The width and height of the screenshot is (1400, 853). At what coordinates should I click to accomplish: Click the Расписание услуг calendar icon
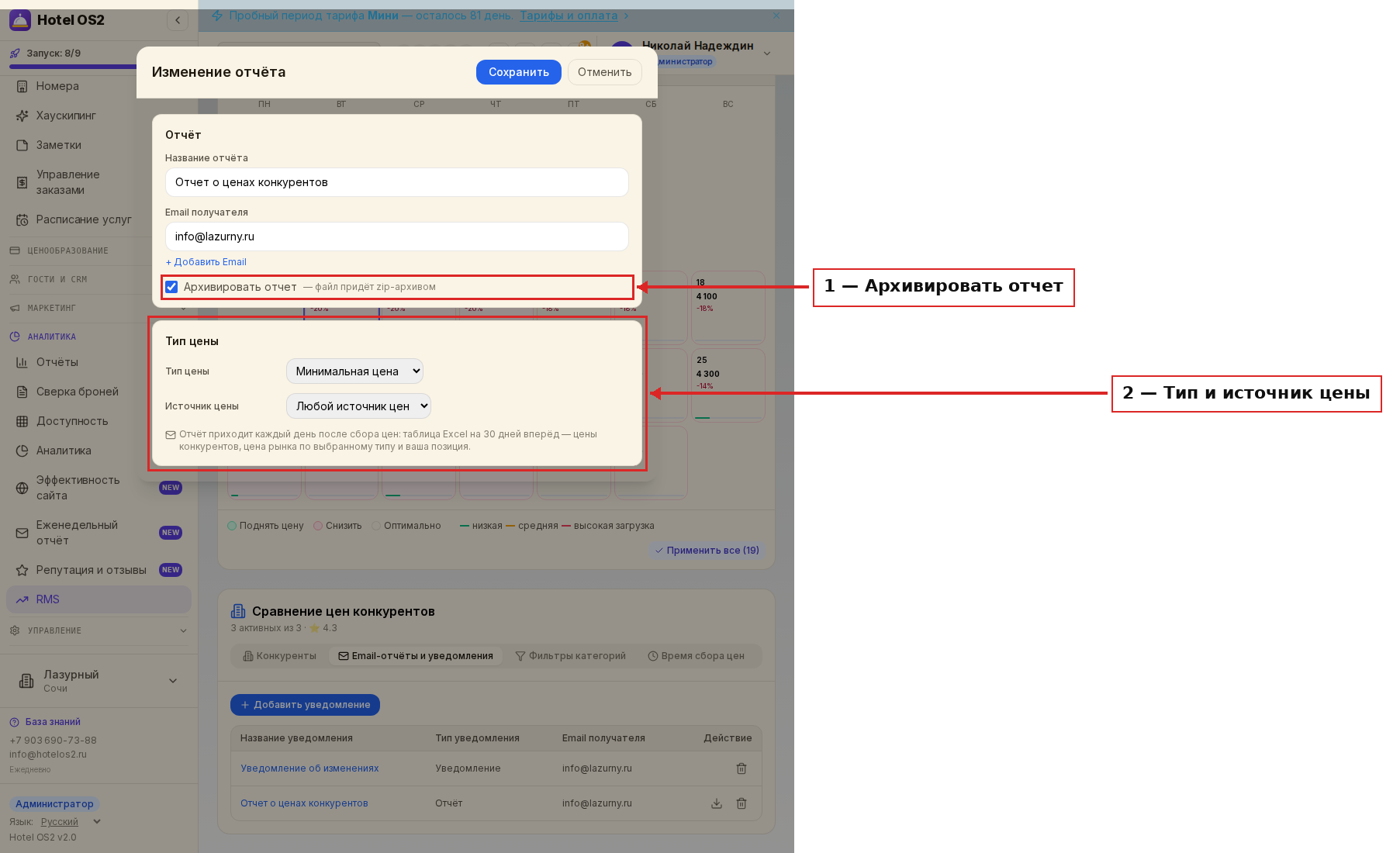(x=22, y=219)
